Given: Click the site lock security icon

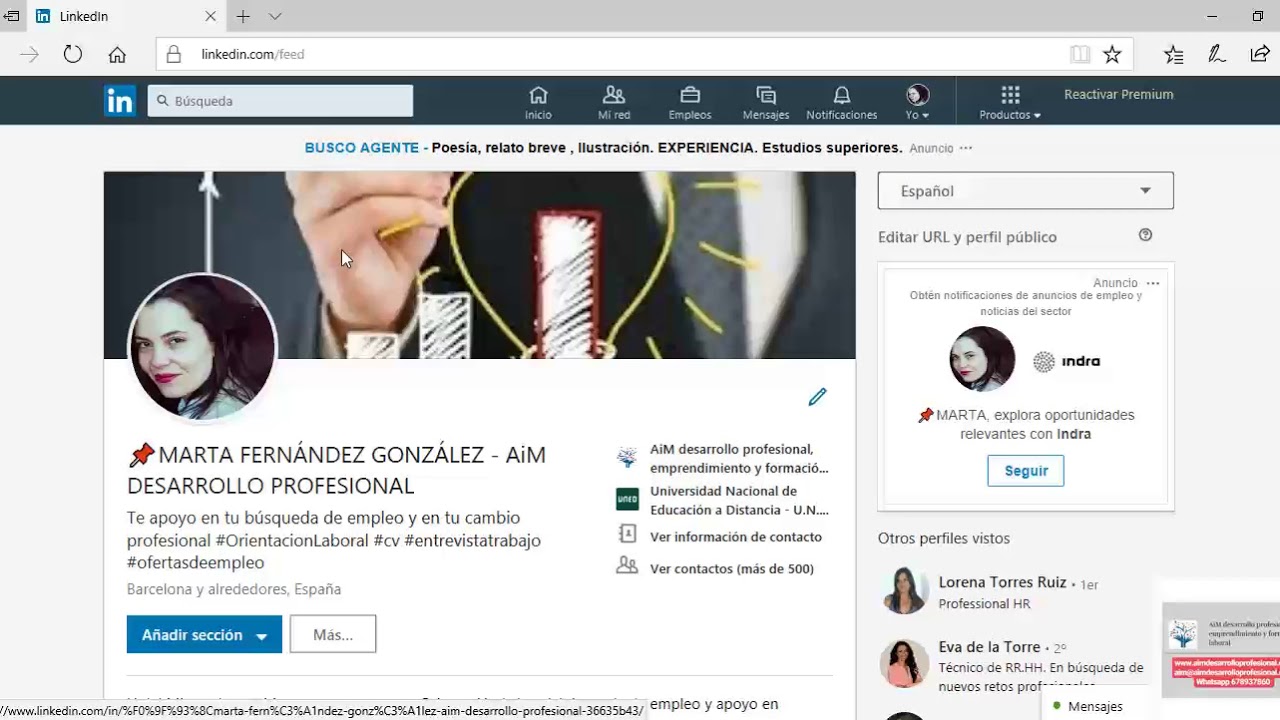Looking at the screenshot, I should point(174,54).
